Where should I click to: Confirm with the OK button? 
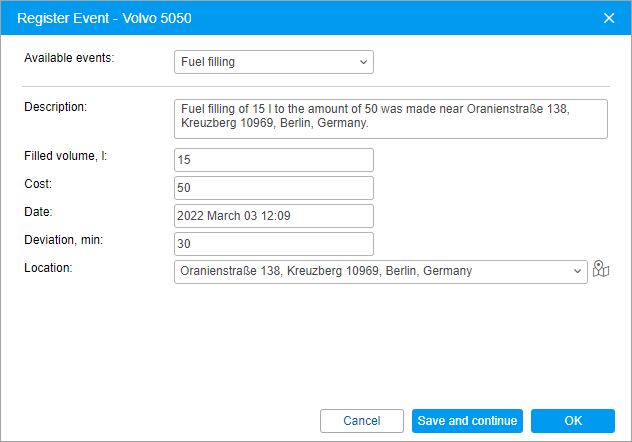pyautogui.click(x=572, y=421)
